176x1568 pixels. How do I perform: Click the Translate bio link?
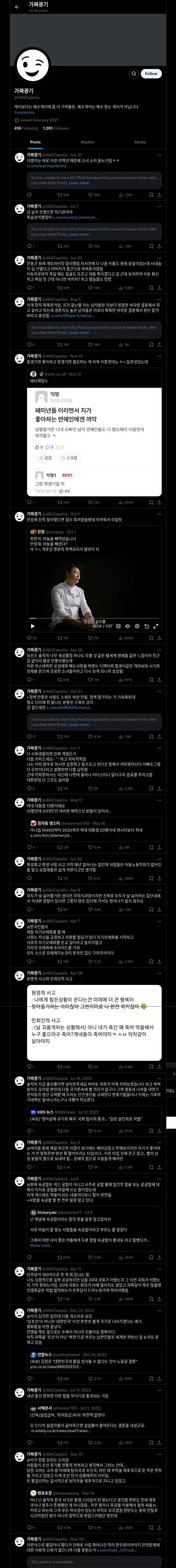(24, 113)
